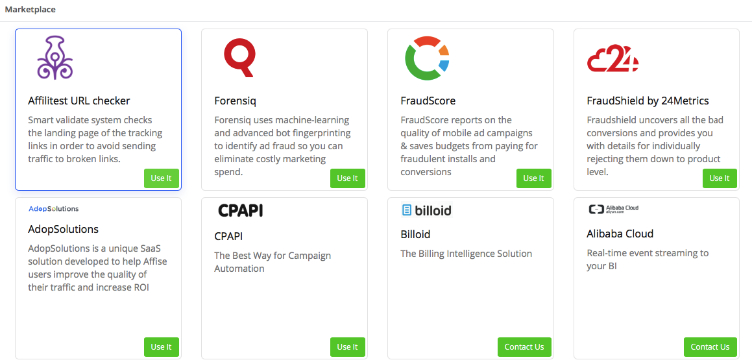Click Use It on the AdopSolutions card
752x362 pixels.
click(x=161, y=347)
